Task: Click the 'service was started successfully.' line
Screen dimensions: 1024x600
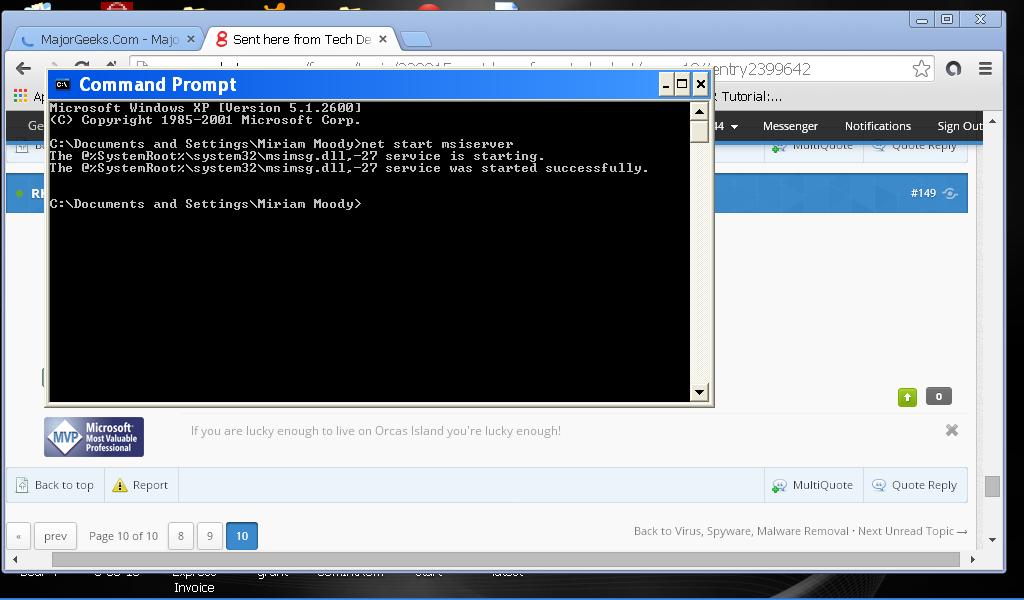Action: (349, 168)
